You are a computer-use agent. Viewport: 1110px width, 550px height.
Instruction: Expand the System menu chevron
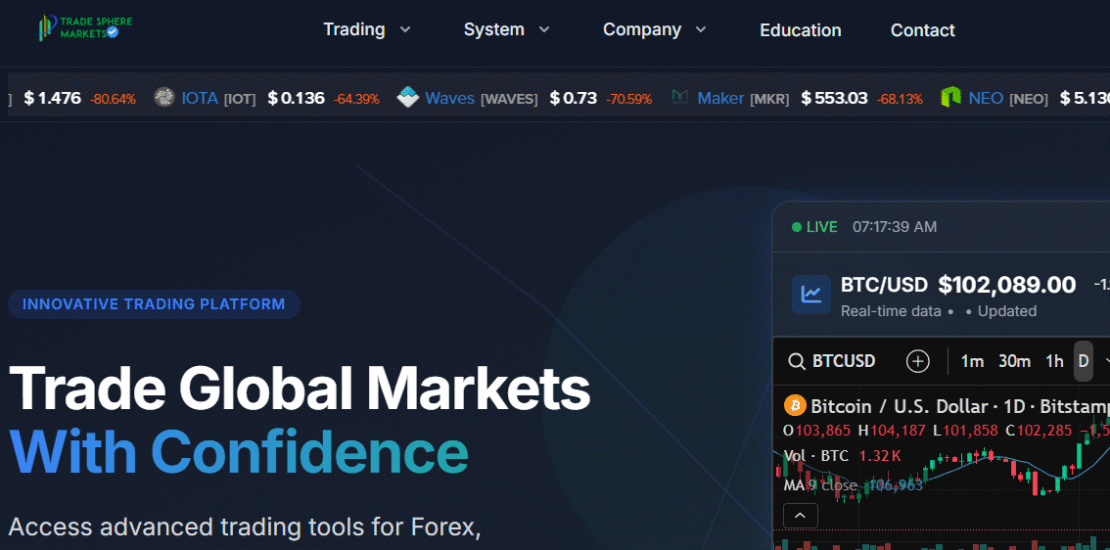[544, 30]
